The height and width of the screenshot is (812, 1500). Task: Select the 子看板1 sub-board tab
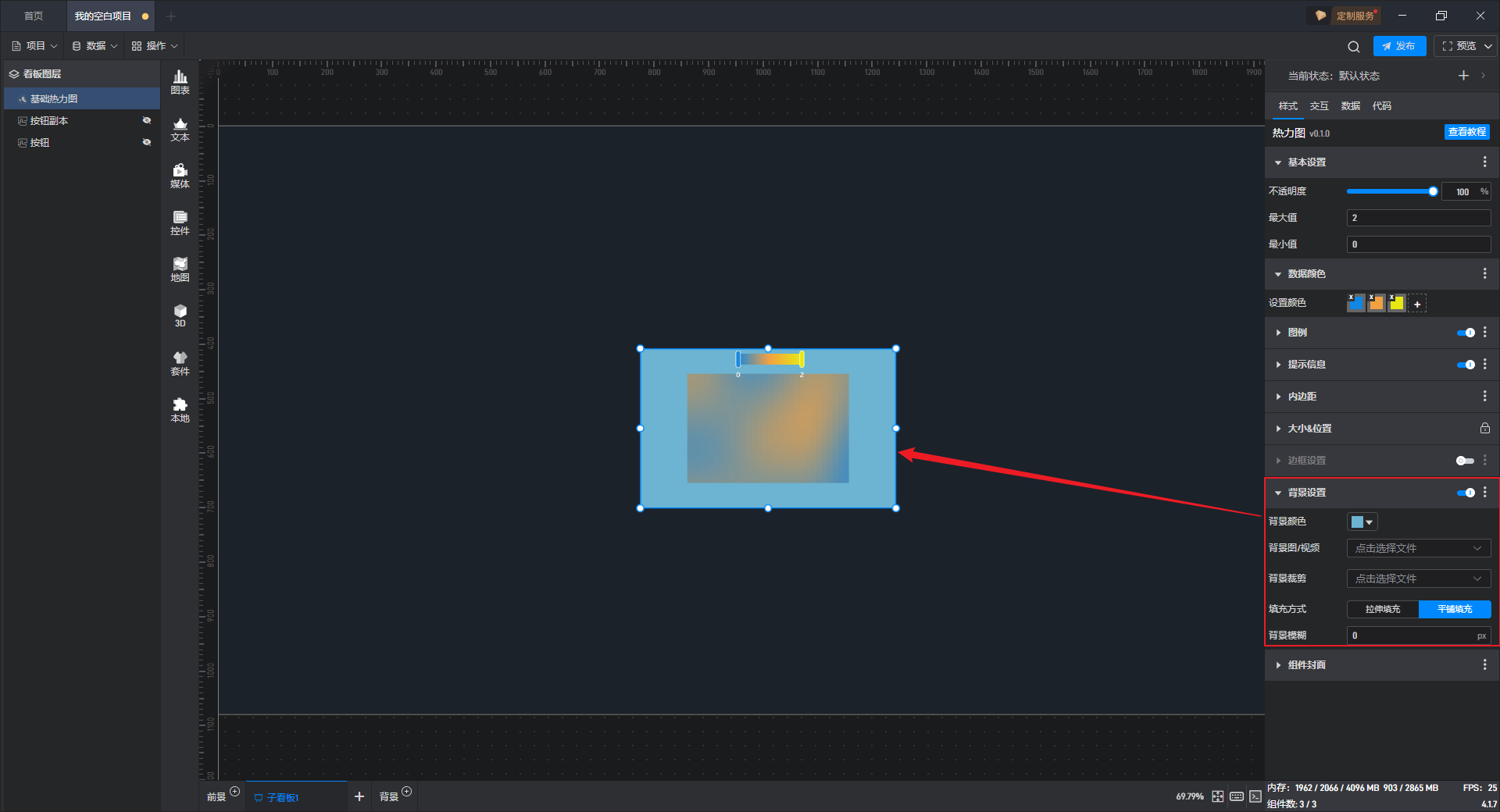coord(296,796)
